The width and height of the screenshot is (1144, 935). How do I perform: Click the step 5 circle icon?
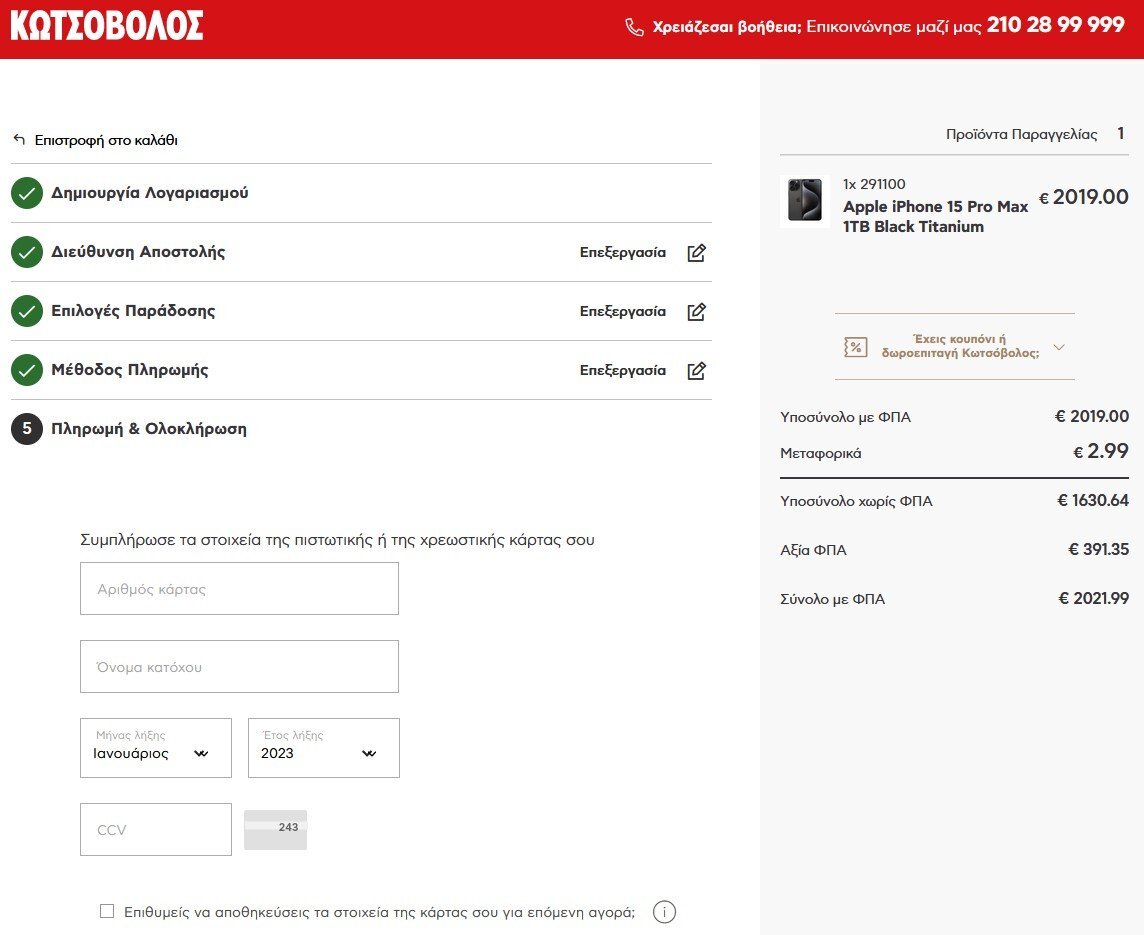pyautogui.click(x=27, y=429)
